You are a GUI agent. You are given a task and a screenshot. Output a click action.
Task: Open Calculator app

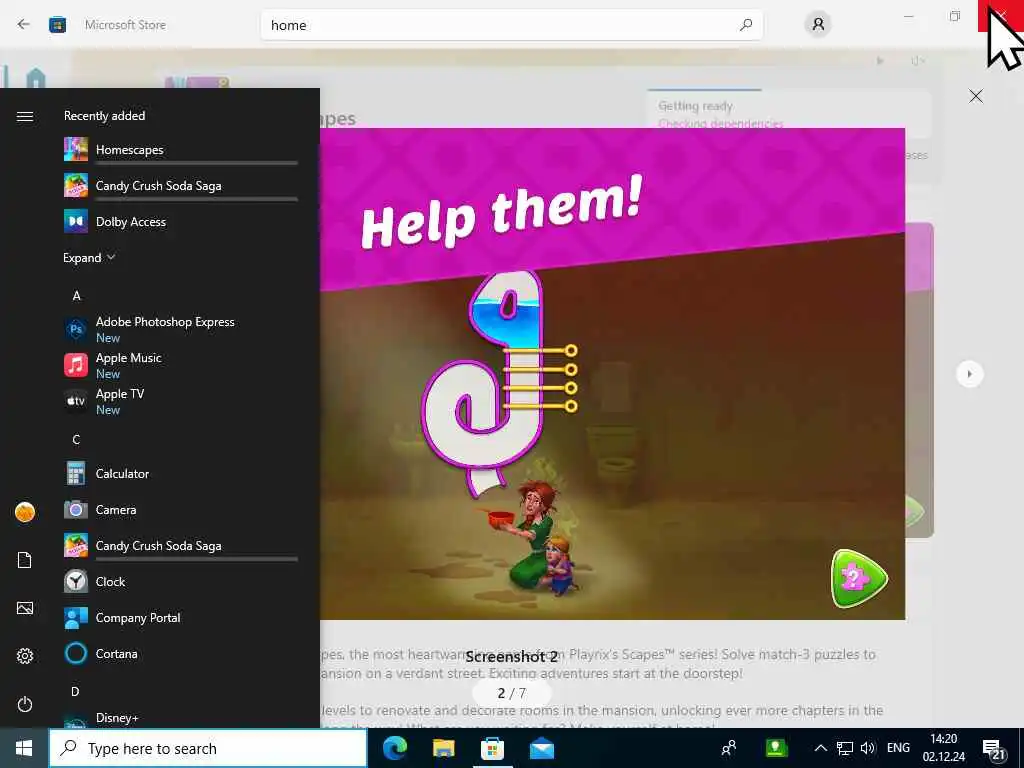point(181,473)
